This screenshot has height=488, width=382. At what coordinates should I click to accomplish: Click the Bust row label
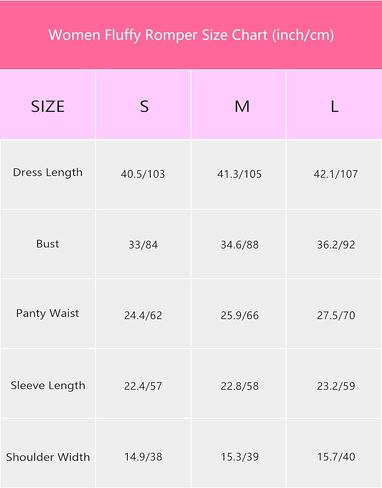pos(48,244)
